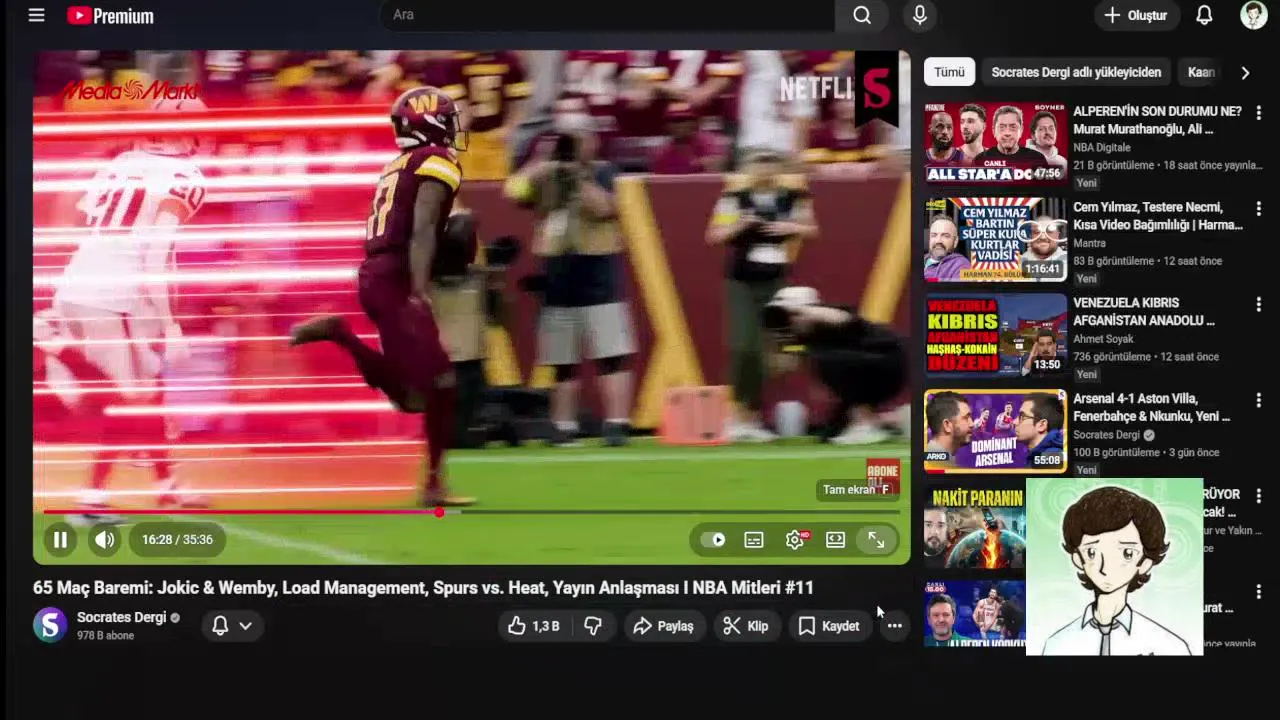Open the Socrates Dergi channel name link
The width and height of the screenshot is (1280, 720).
coord(121,617)
